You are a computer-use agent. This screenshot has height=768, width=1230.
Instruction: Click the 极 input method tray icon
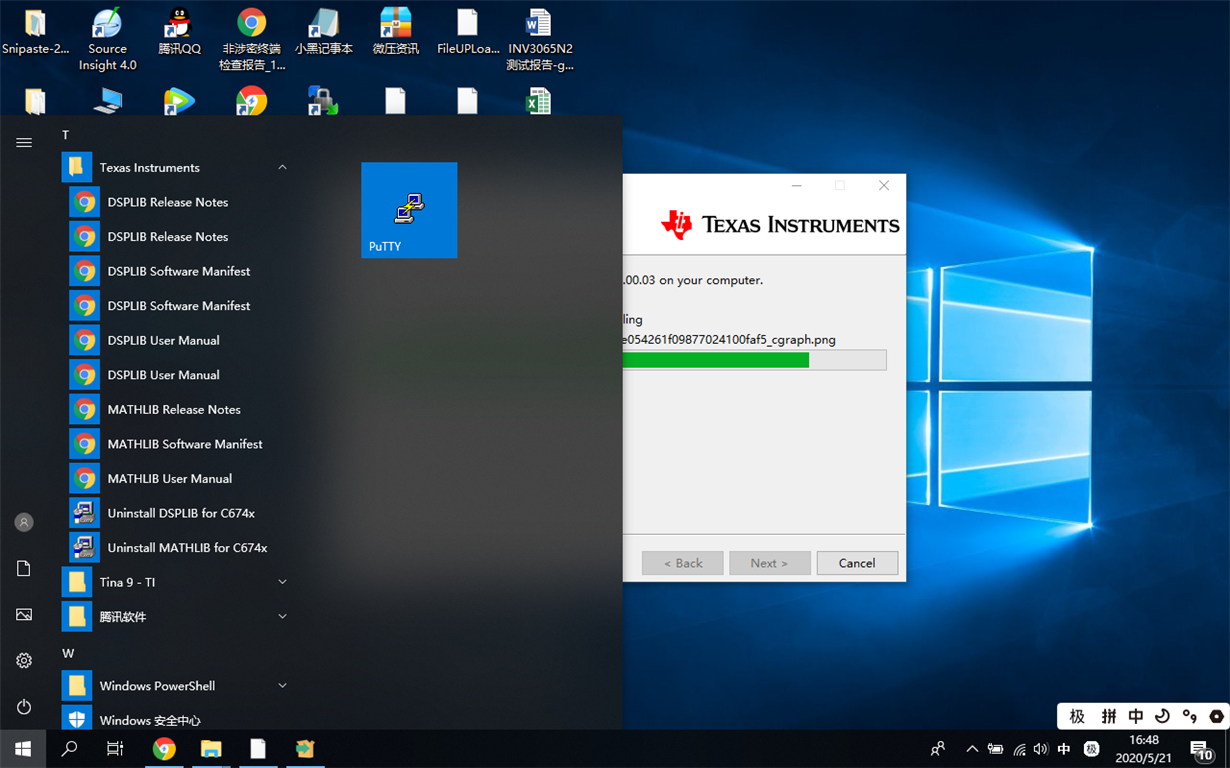1092,749
